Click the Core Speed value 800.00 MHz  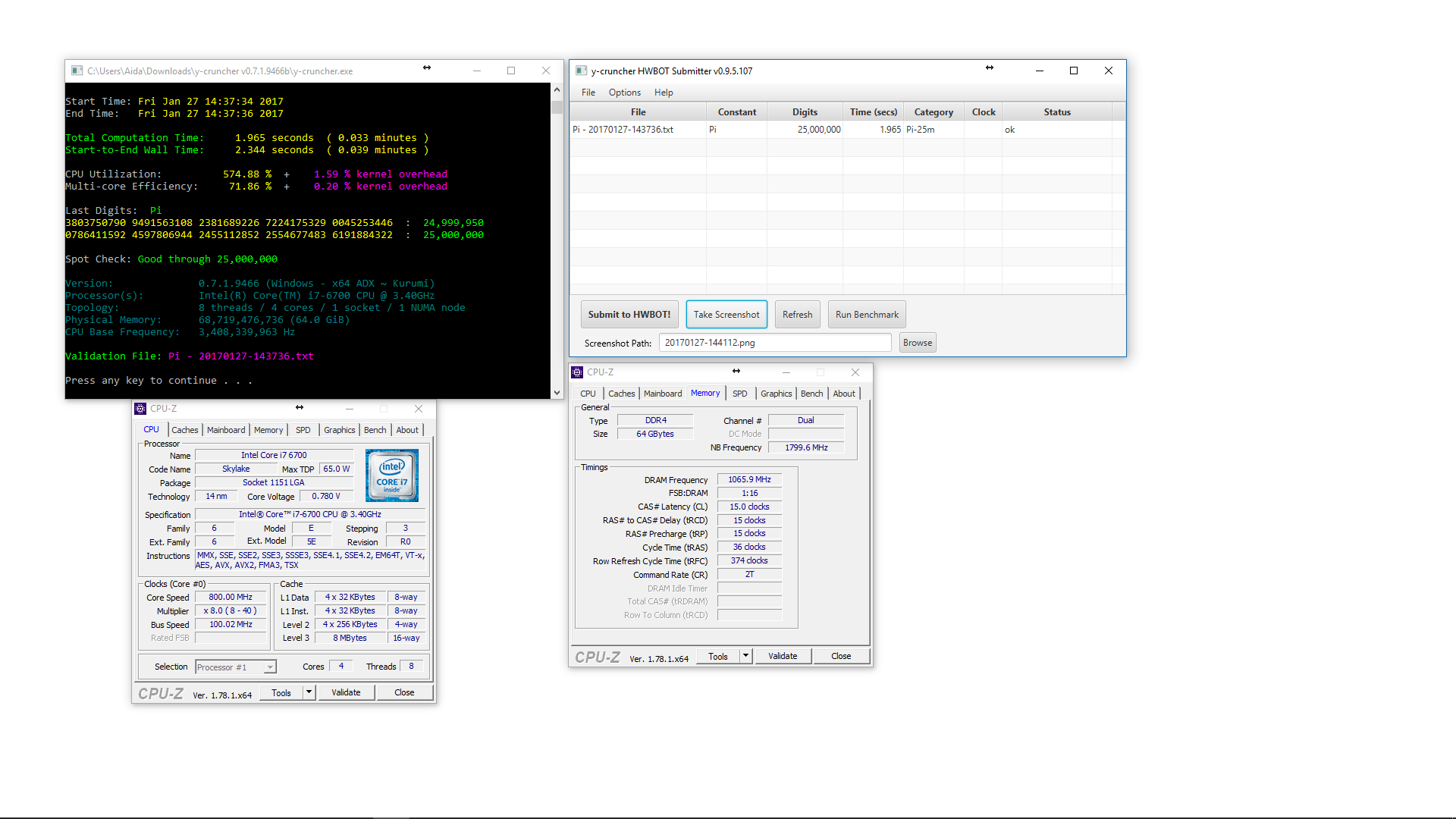point(231,597)
